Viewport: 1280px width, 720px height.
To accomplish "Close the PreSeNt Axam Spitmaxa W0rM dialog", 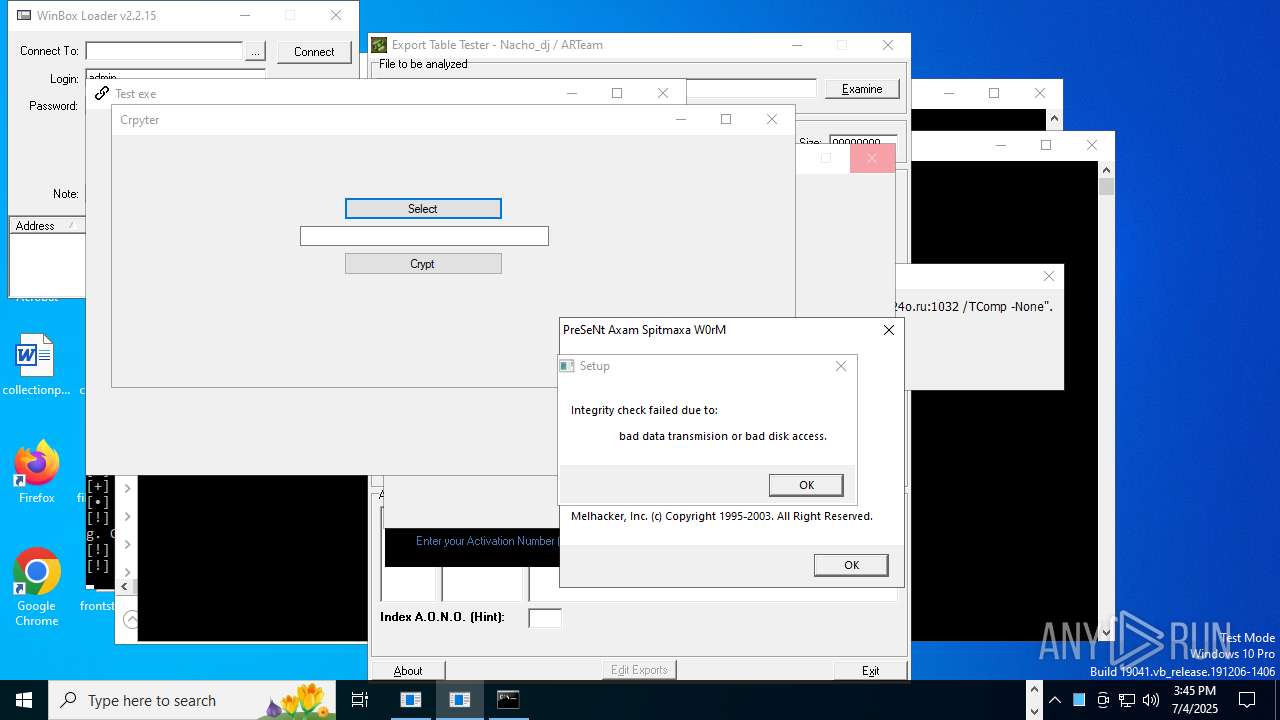I will coord(889,330).
